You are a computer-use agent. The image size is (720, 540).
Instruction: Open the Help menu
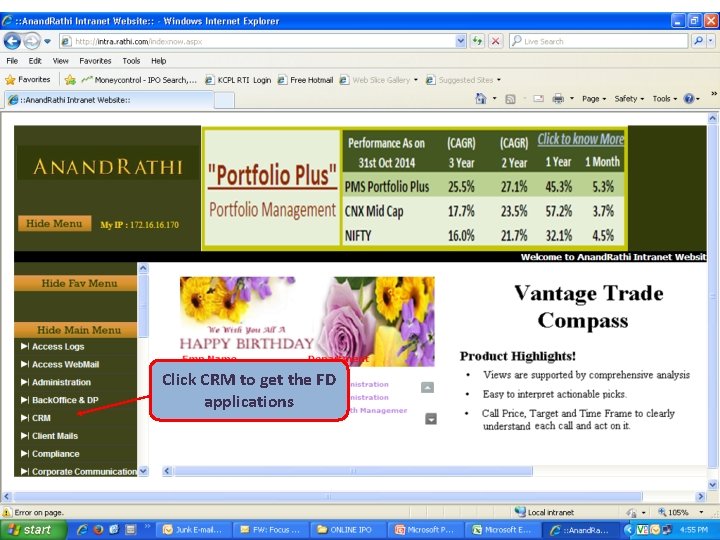(158, 61)
